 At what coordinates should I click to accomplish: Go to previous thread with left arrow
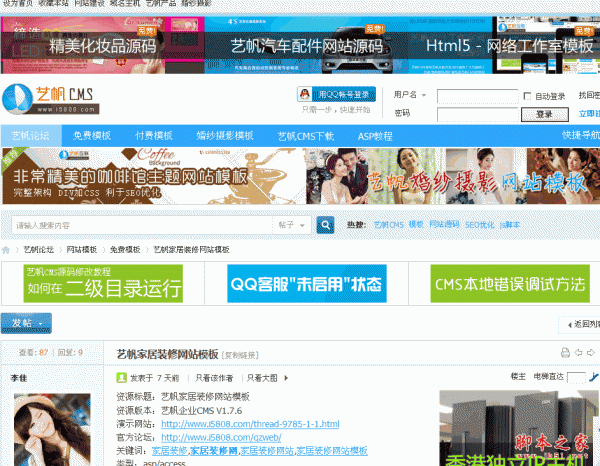[x=578, y=353]
